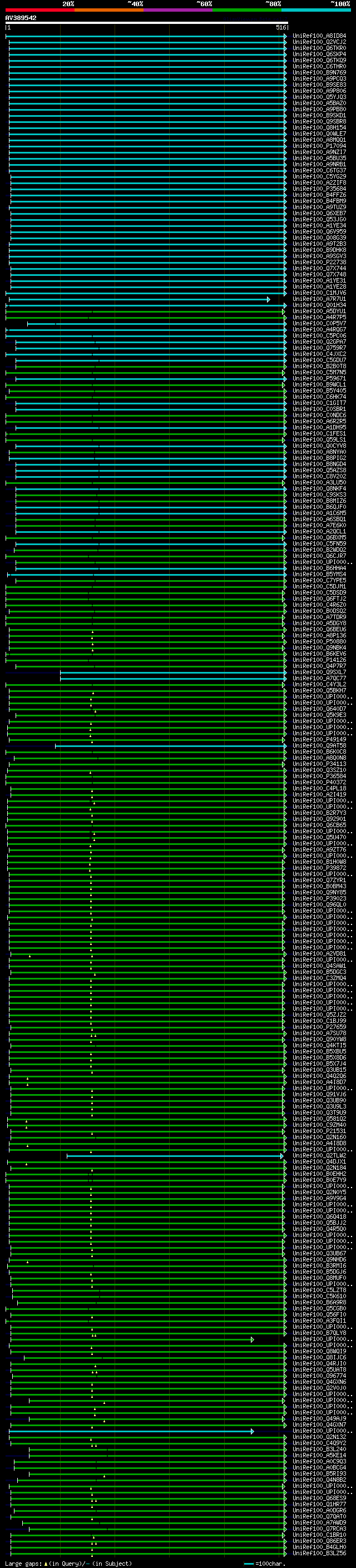Image resolution: width=356 pixels, height=1568 pixels.
Task: Select the UniRef100_P36584 label
Action: coord(319,776)
